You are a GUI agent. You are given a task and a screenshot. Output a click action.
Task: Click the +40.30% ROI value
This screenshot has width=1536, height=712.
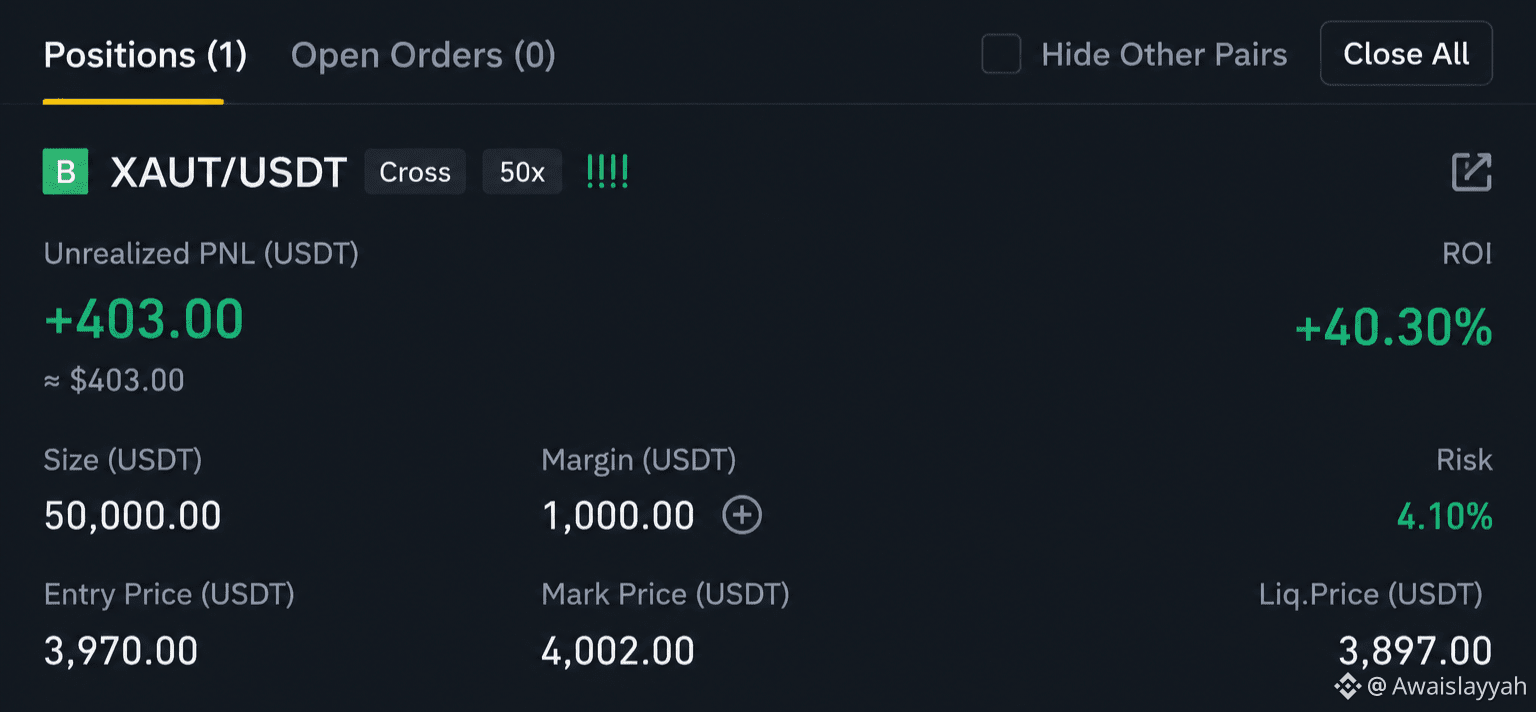pyautogui.click(x=1393, y=328)
